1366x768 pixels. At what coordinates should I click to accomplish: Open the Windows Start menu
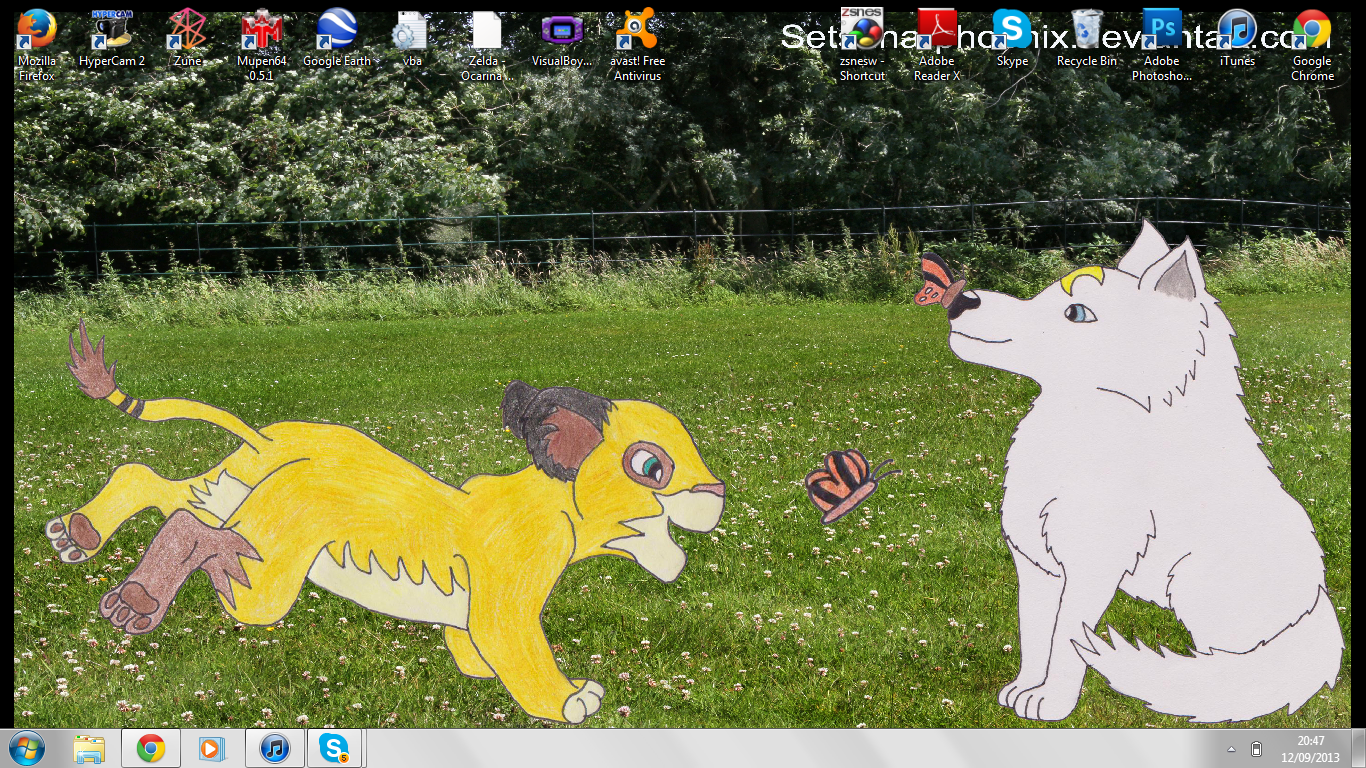tap(26, 748)
